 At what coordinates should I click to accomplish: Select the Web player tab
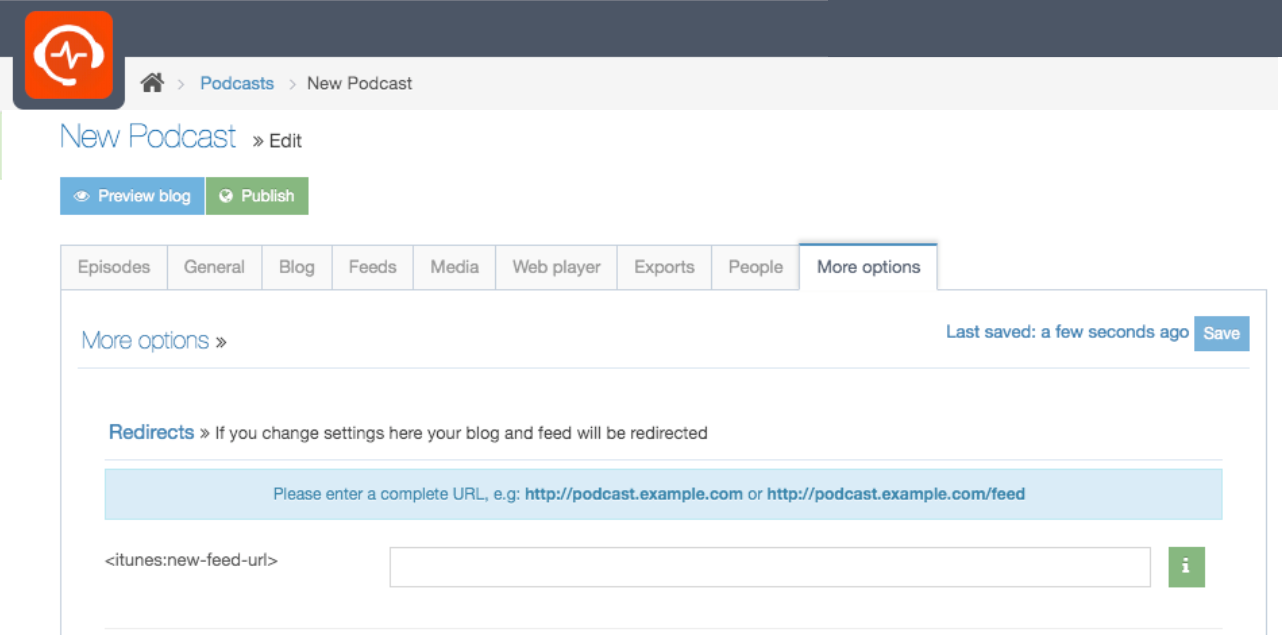pyautogui.click(x=556, y=267)
